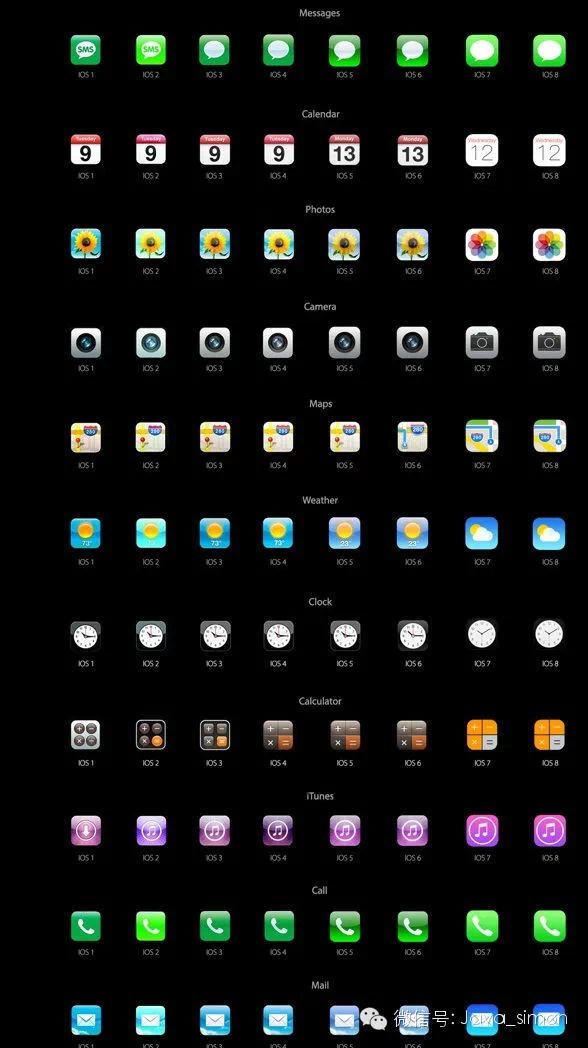Open the iOS 3 Calendar icon
Viewport: 588px width, 1048px height.
tap(214, 150)
